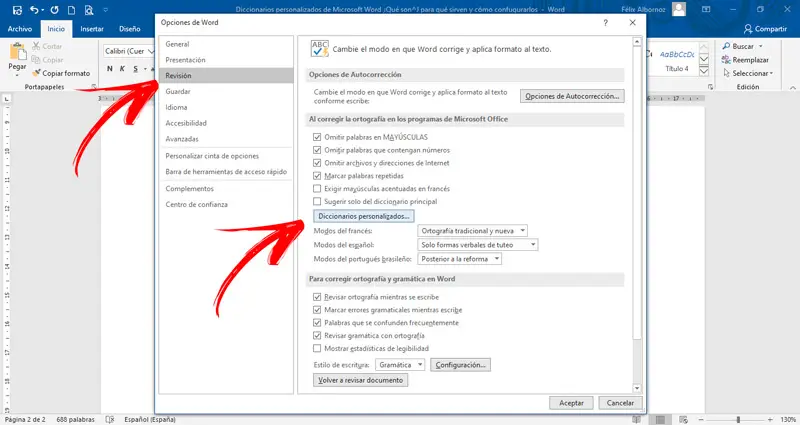Click the Save icon in quick access toolbar
Image resolution: width=800 pixels, height=425 pixels.
17,10
